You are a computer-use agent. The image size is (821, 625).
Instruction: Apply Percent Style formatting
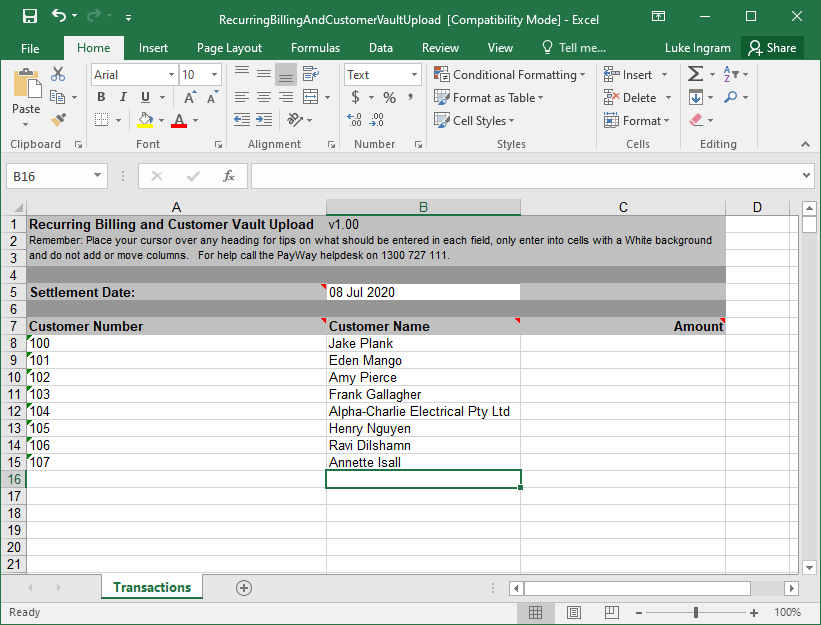tap(391, 97)
